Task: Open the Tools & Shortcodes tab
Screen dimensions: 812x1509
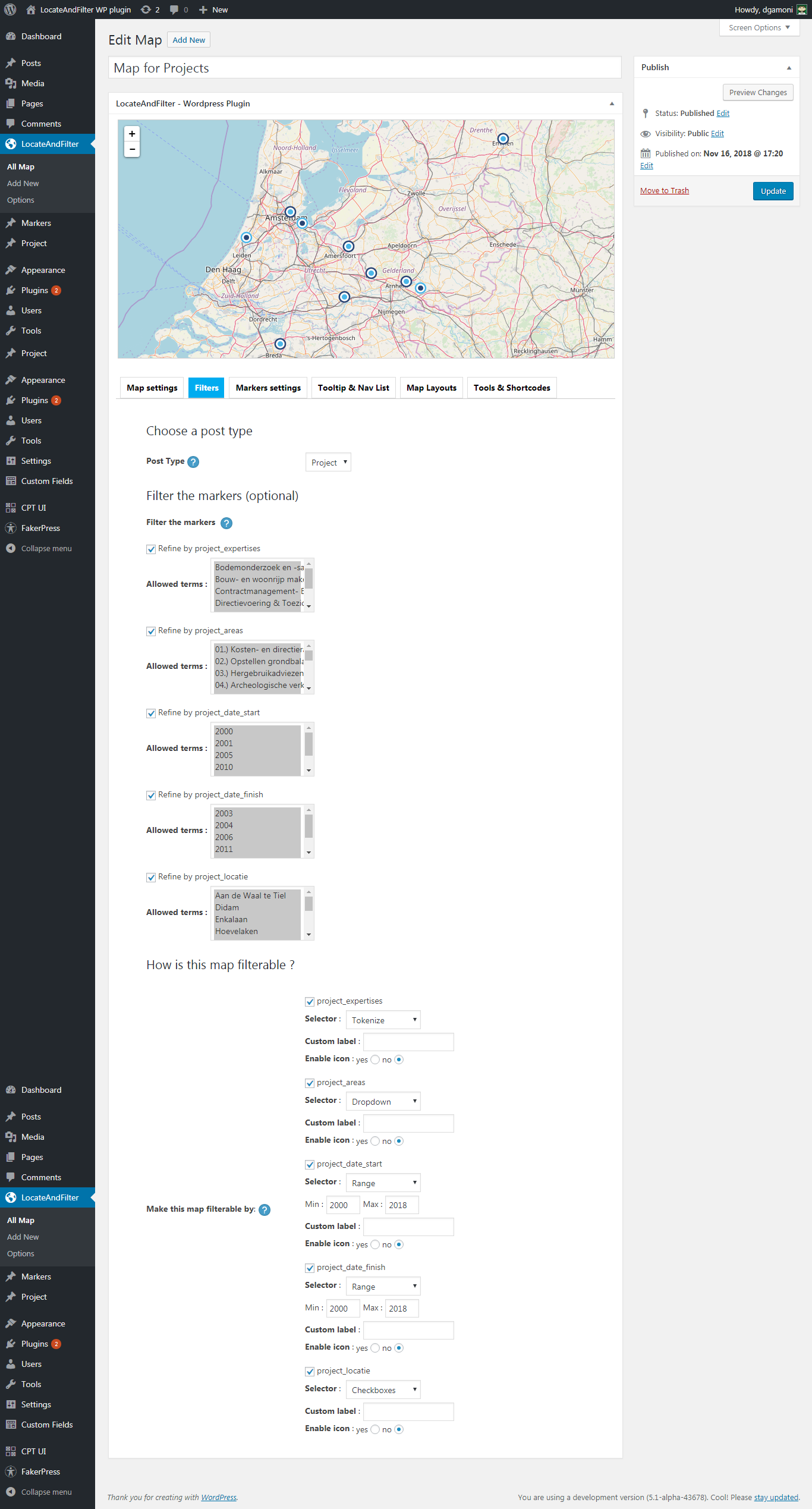Action: [x=511, y=388]
